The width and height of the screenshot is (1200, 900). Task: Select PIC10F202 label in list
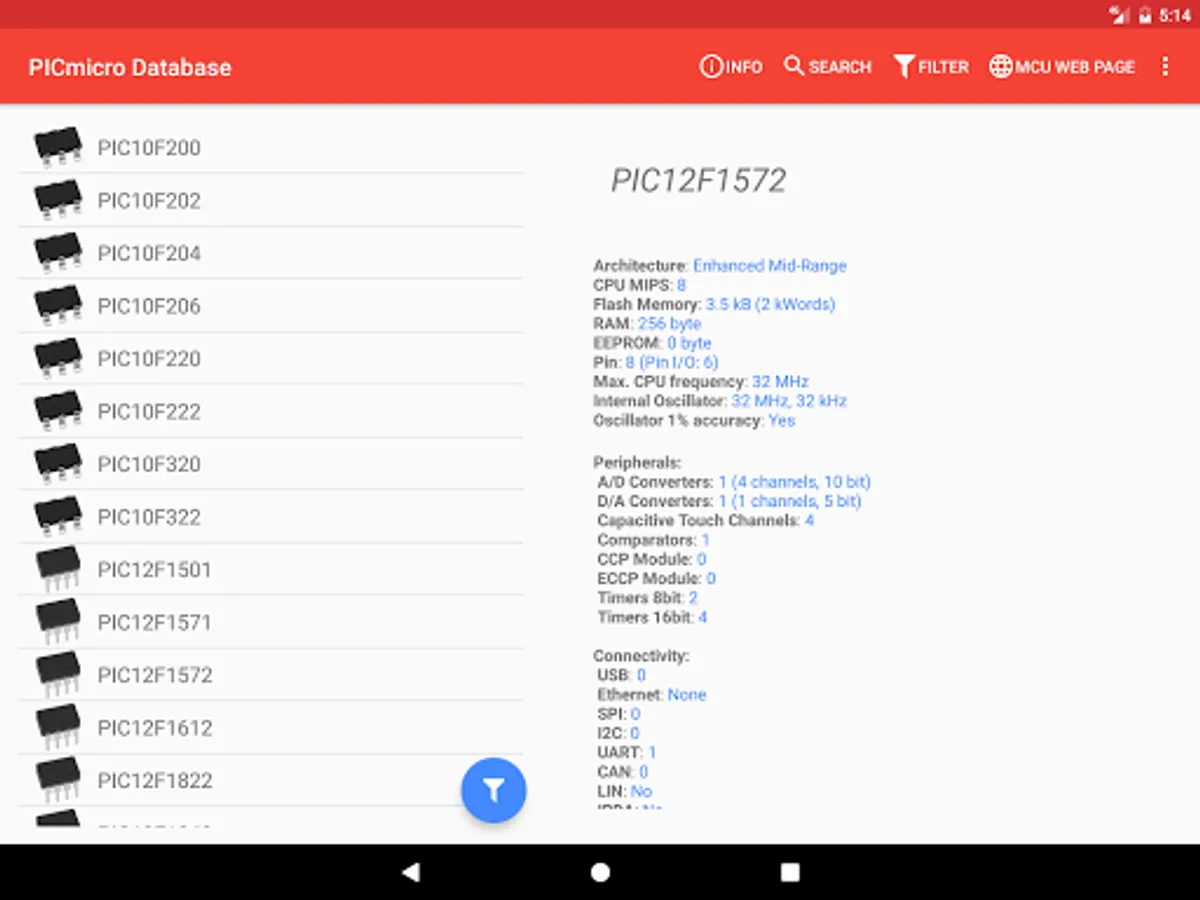(149, 201)
